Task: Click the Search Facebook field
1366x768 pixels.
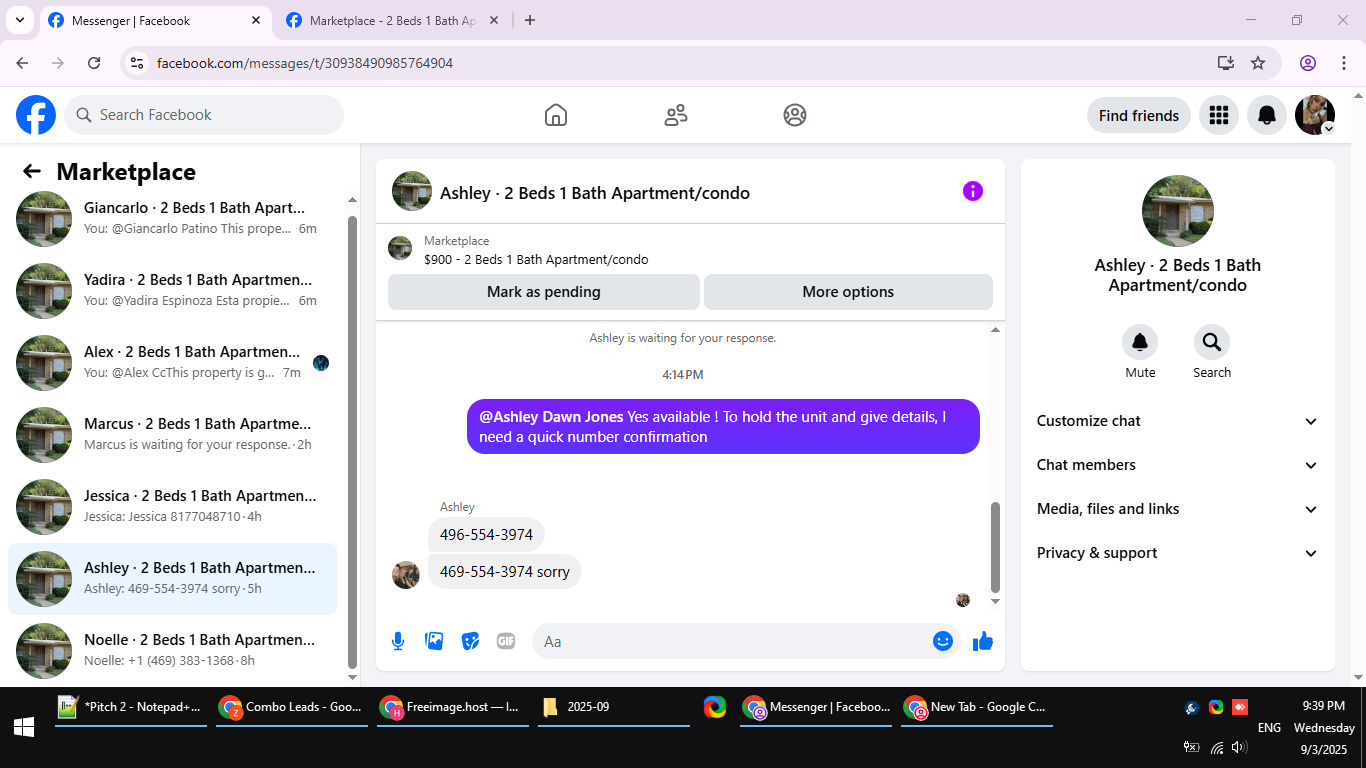Action: pyautogui.click(x=204, y=115)
